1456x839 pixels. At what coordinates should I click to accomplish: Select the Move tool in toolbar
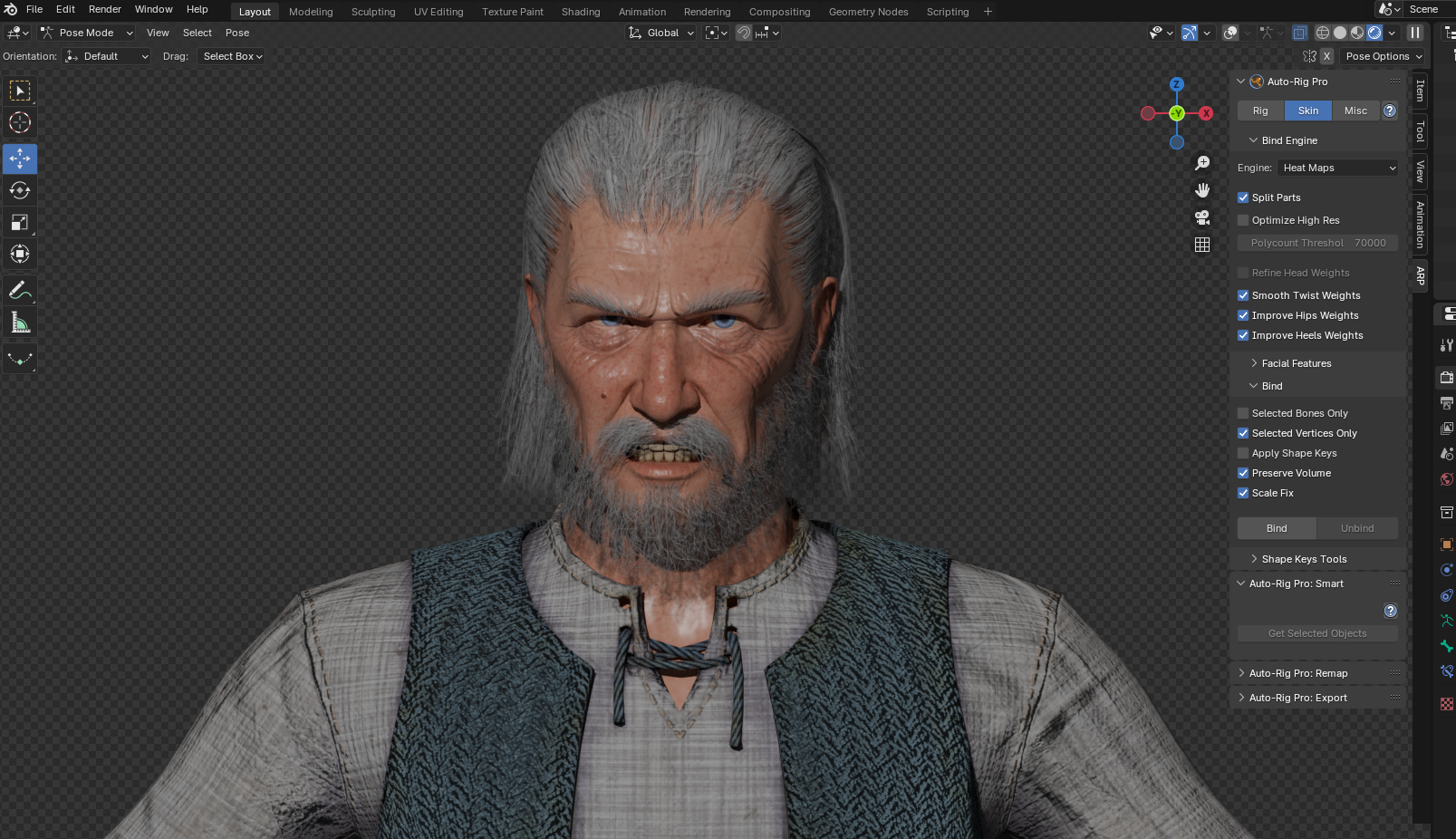pyautogui.click(x=20, y=159)
